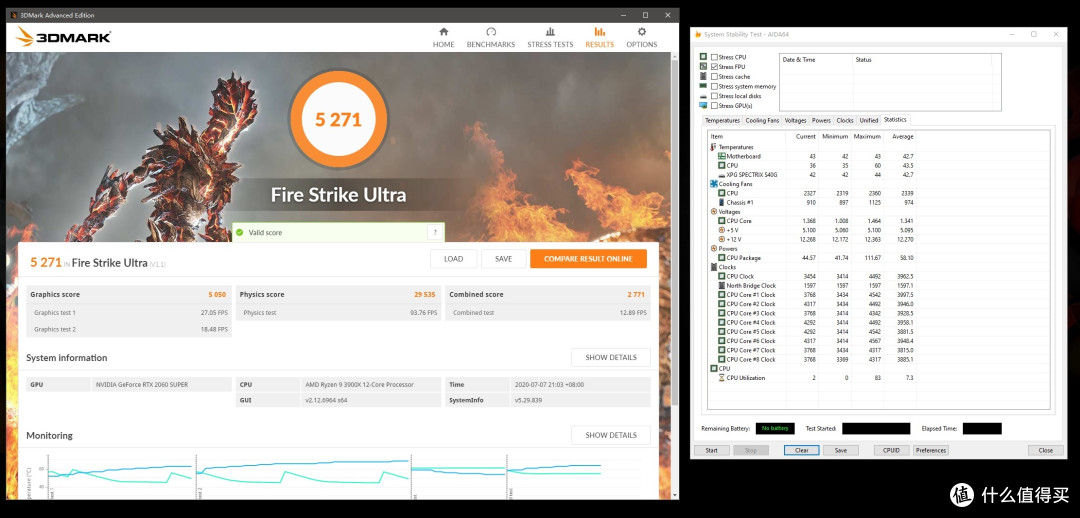Click SHOW DETAILS for System information

(x=611, y=358)
